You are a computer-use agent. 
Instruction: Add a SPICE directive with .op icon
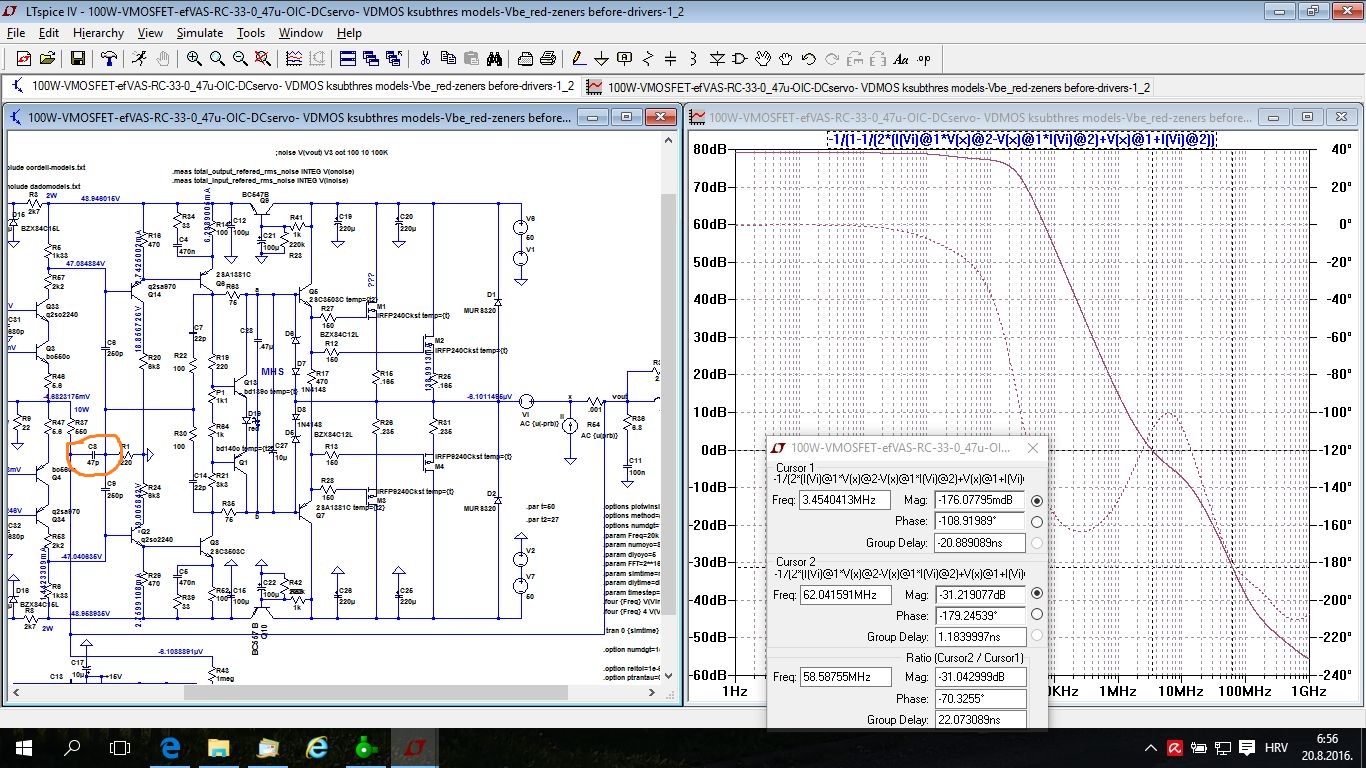925,59
